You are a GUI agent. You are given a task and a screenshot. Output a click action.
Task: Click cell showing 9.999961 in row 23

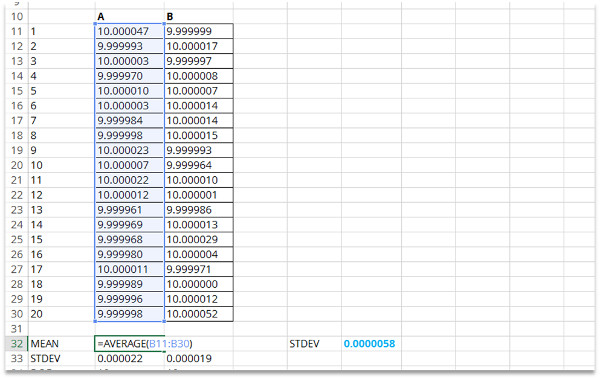[x=129, y=210]
